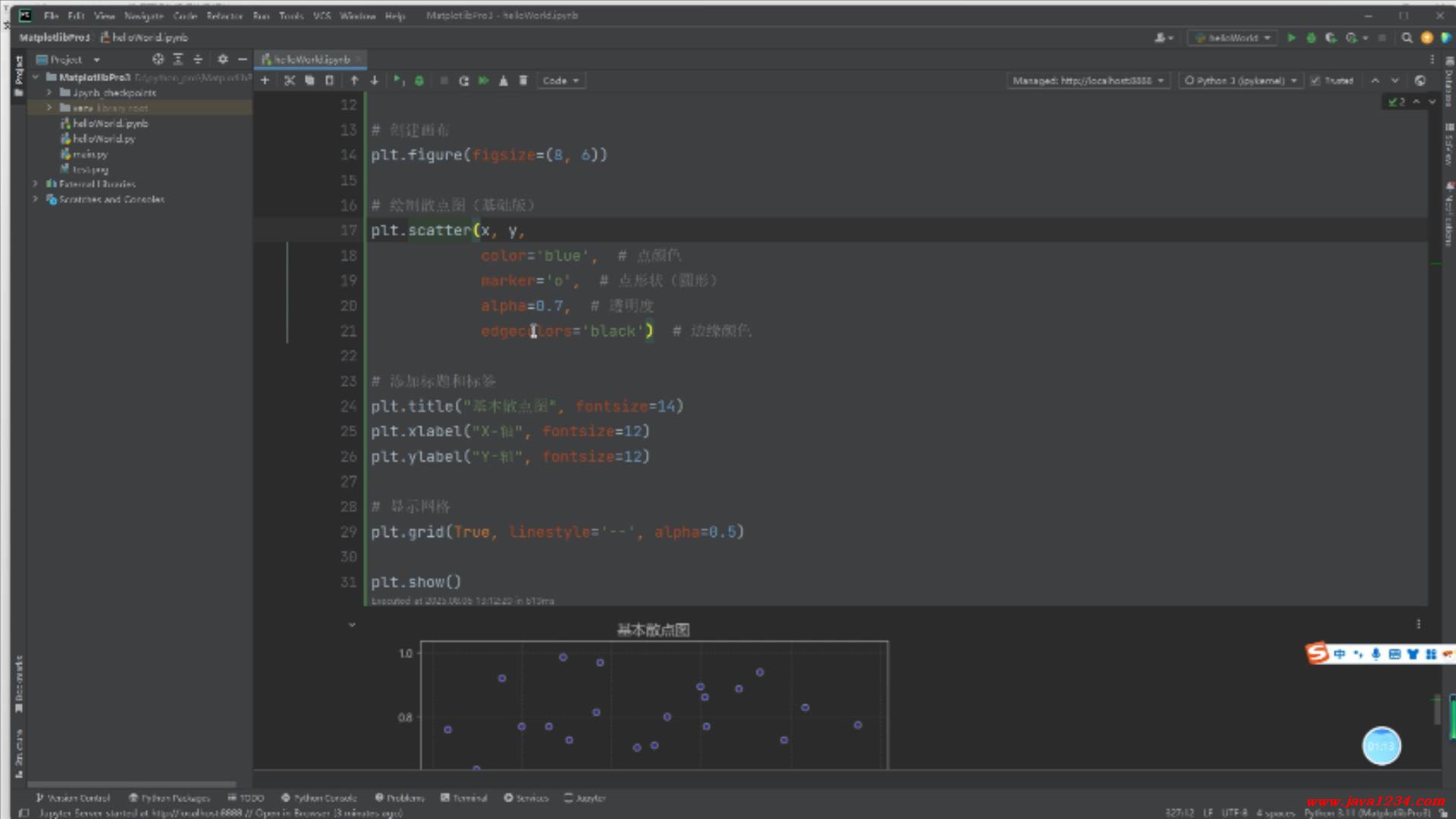This screenshot has width=1456, height=819.
Task: Run all notebook cells
Action: coord(483,80)
